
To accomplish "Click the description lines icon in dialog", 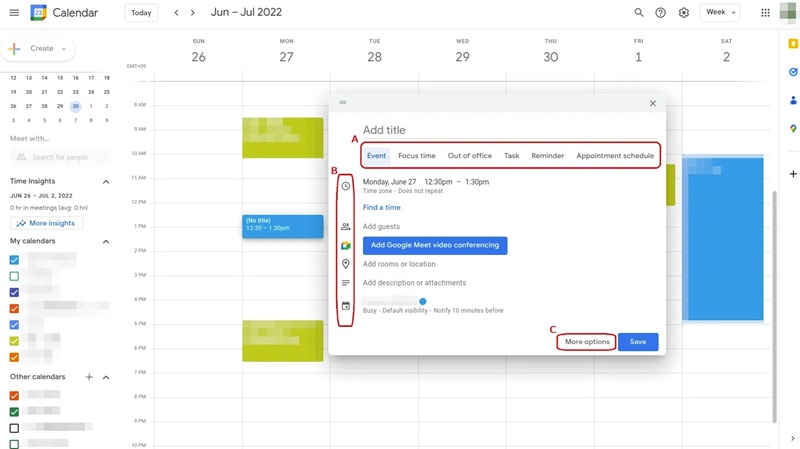I will click(x=345, y=283).
